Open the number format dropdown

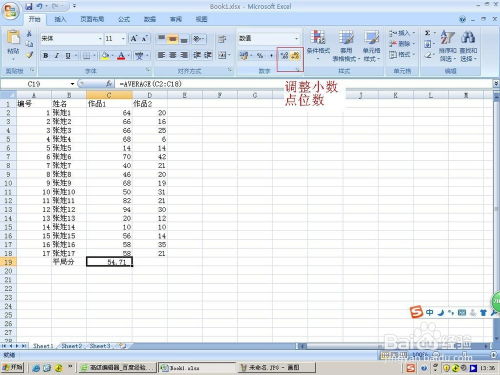296,39
